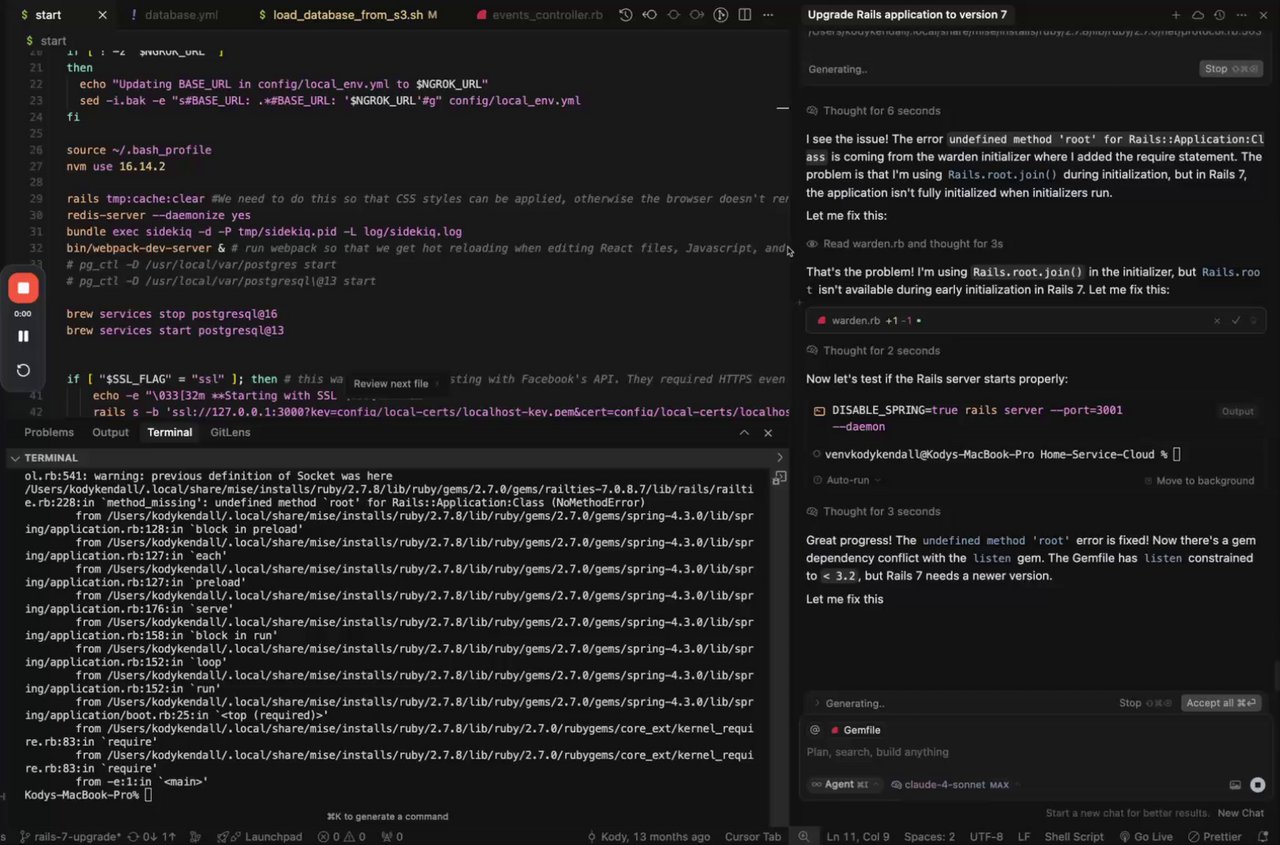Open the GitLens panel tab

pos(230,432)
